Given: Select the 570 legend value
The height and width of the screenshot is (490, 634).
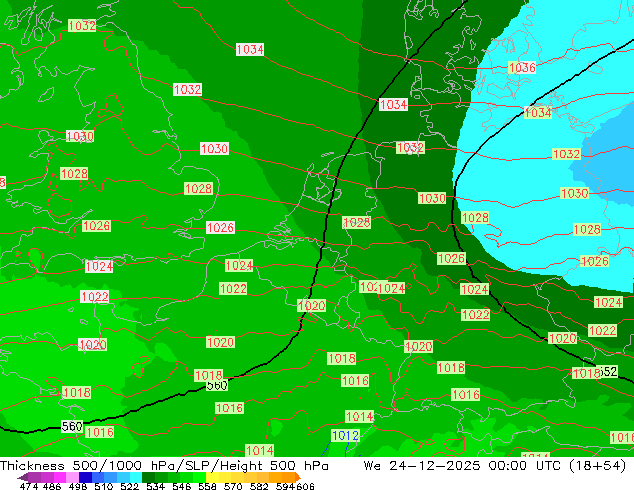Looking at the screenshot, I should point(233,486).
